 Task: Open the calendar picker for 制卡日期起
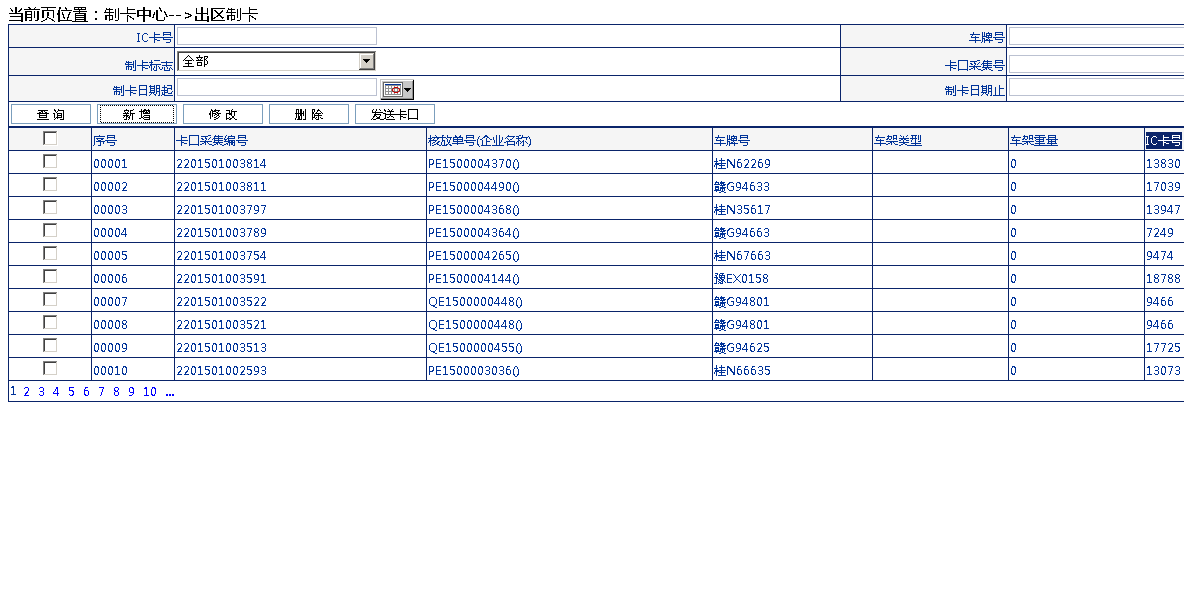397,90
